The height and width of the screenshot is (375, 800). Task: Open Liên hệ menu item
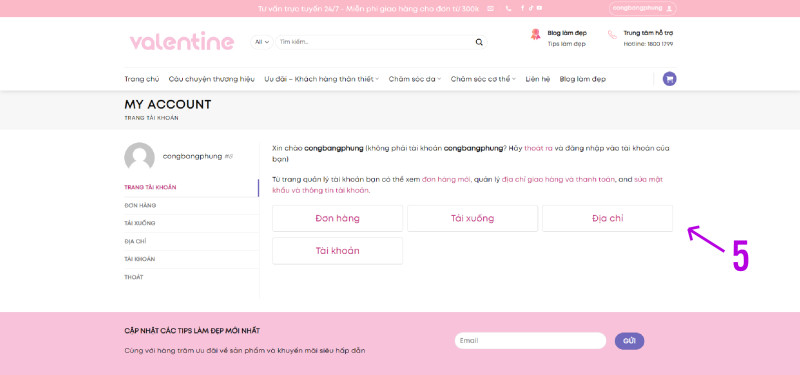tap(538, 79)
